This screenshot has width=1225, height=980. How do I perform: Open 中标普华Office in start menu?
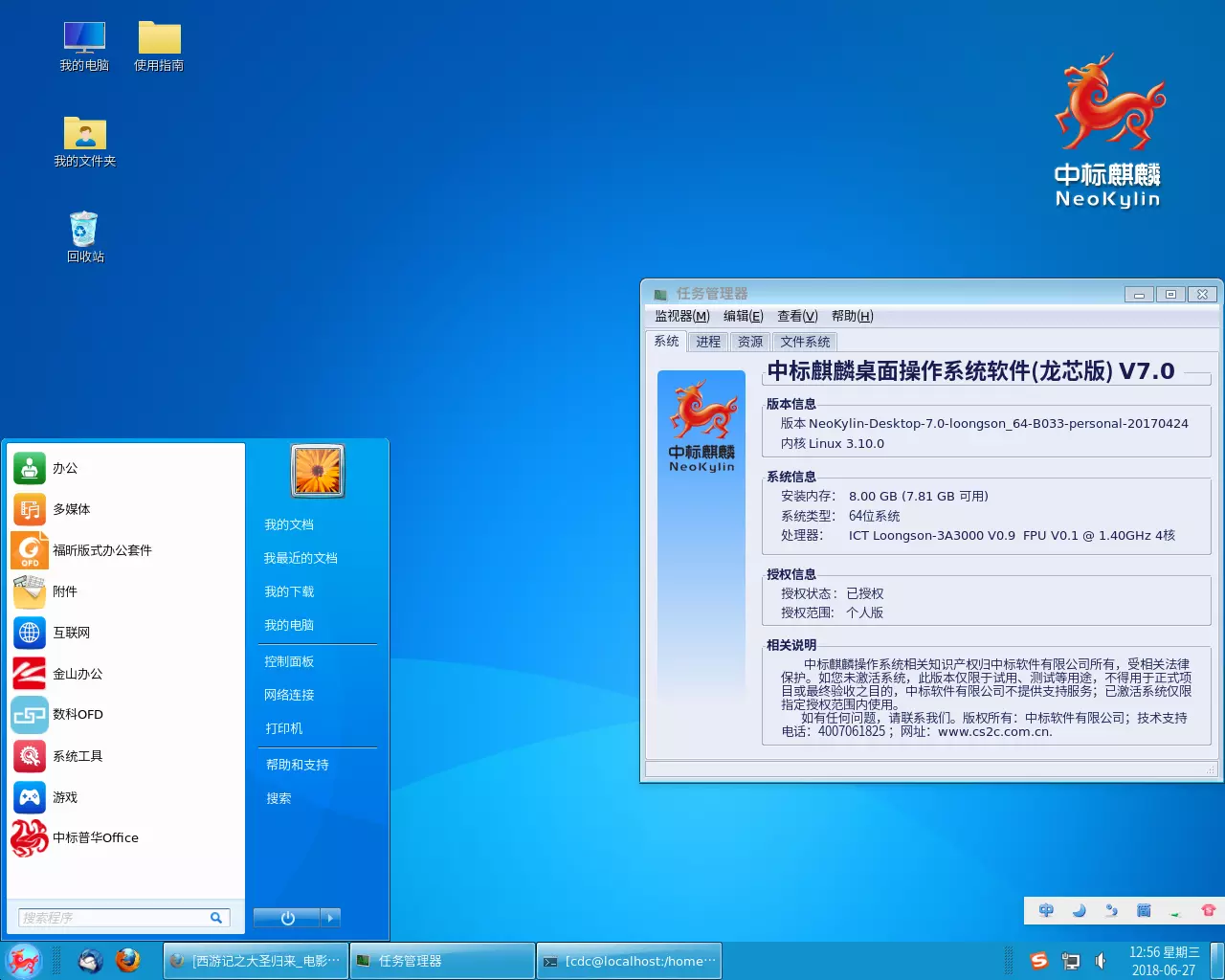125,837
